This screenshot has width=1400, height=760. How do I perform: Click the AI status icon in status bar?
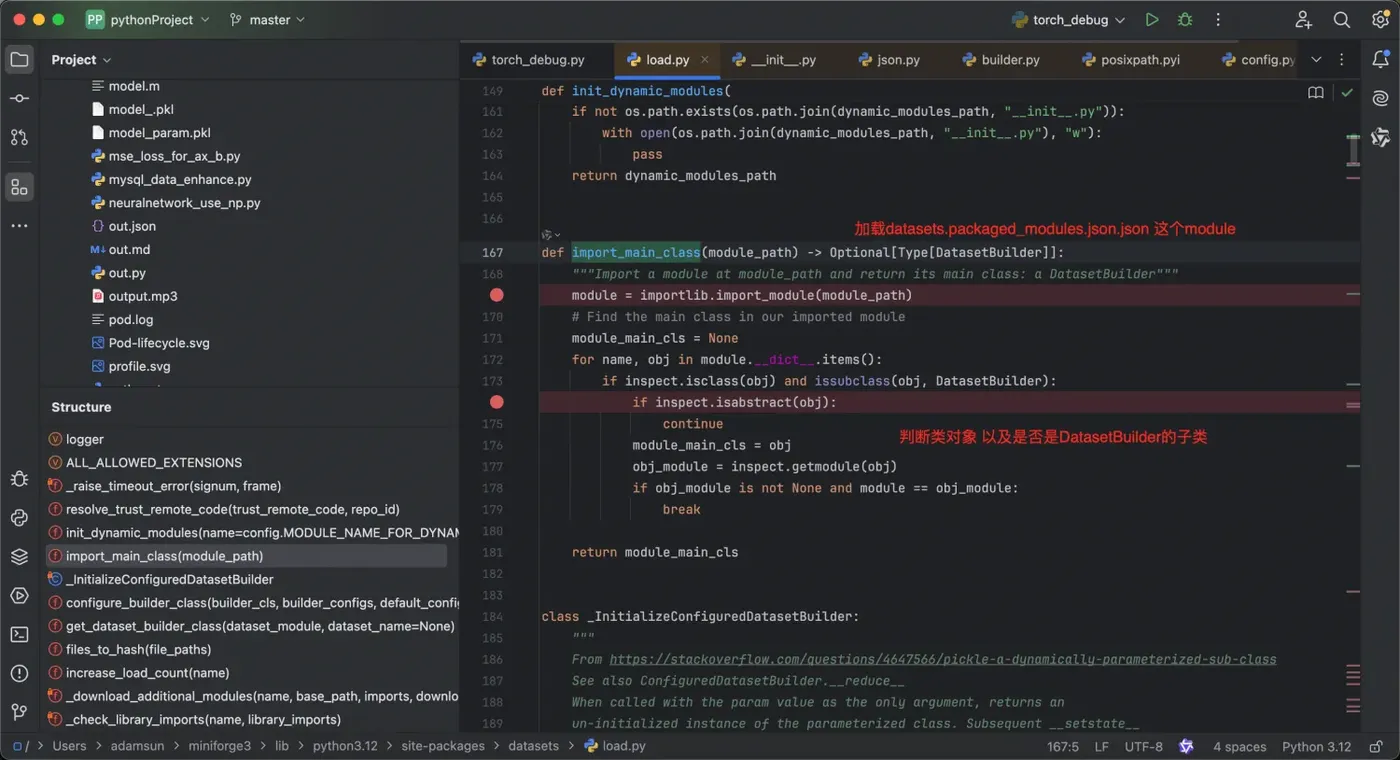point(1186,746)
